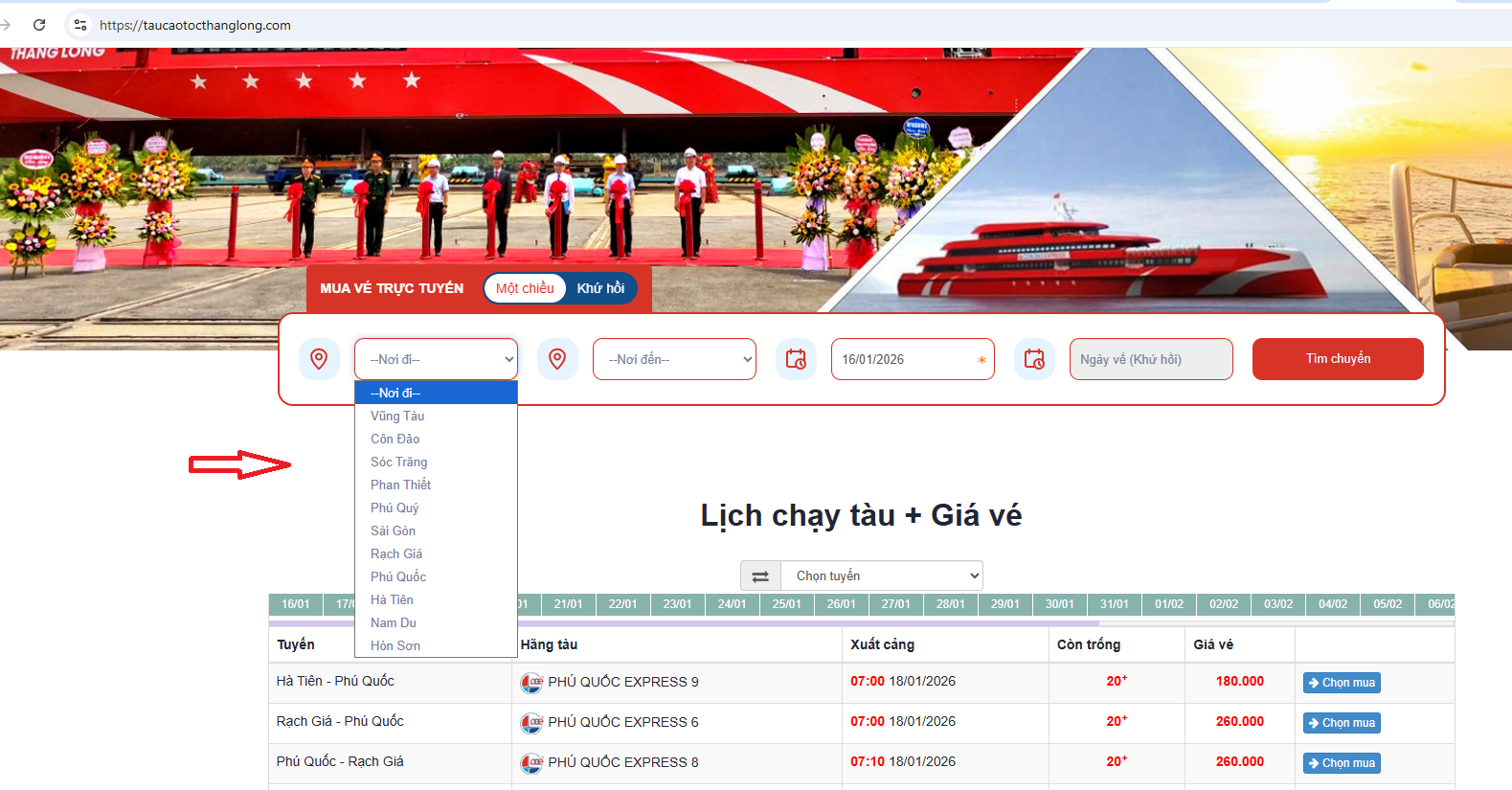Image resolution: width=1512 pixels, height=790 pixels.
Task: Select the Một chiều one-way option
Action: point(525,288)
